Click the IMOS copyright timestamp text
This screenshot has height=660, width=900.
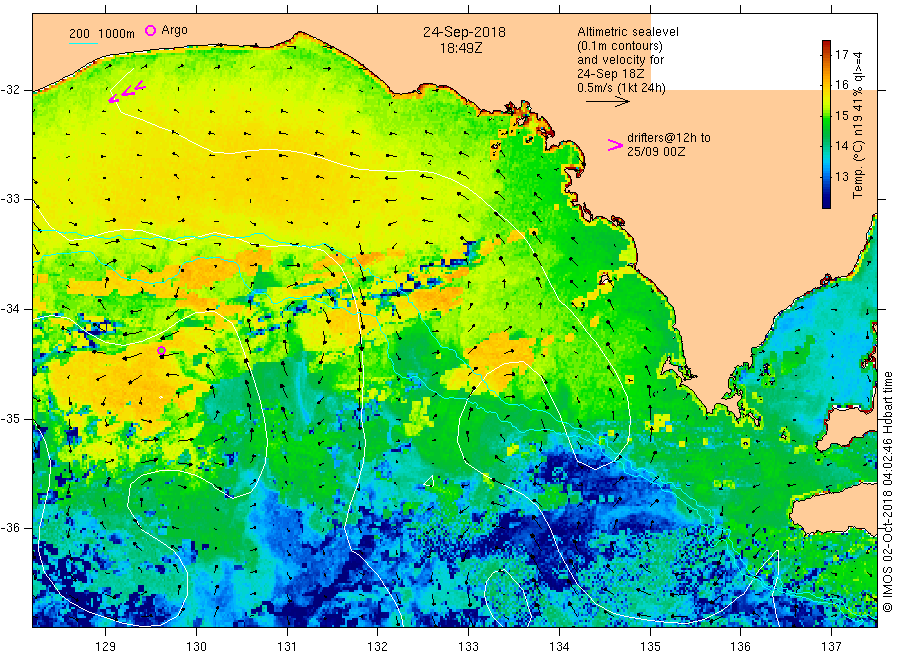click(x=887, y=492)
